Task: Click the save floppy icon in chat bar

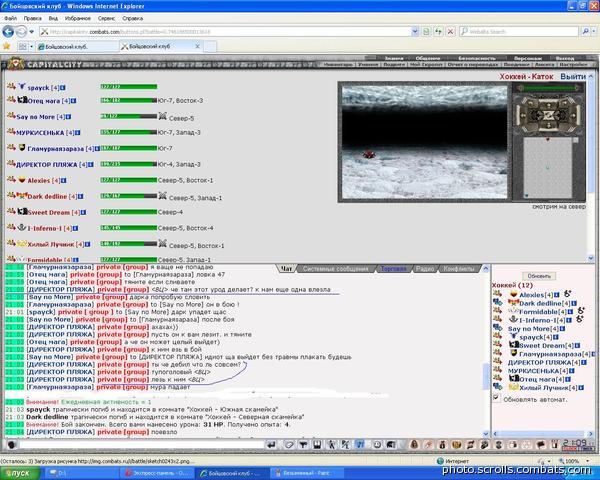Action: (317, 445)
